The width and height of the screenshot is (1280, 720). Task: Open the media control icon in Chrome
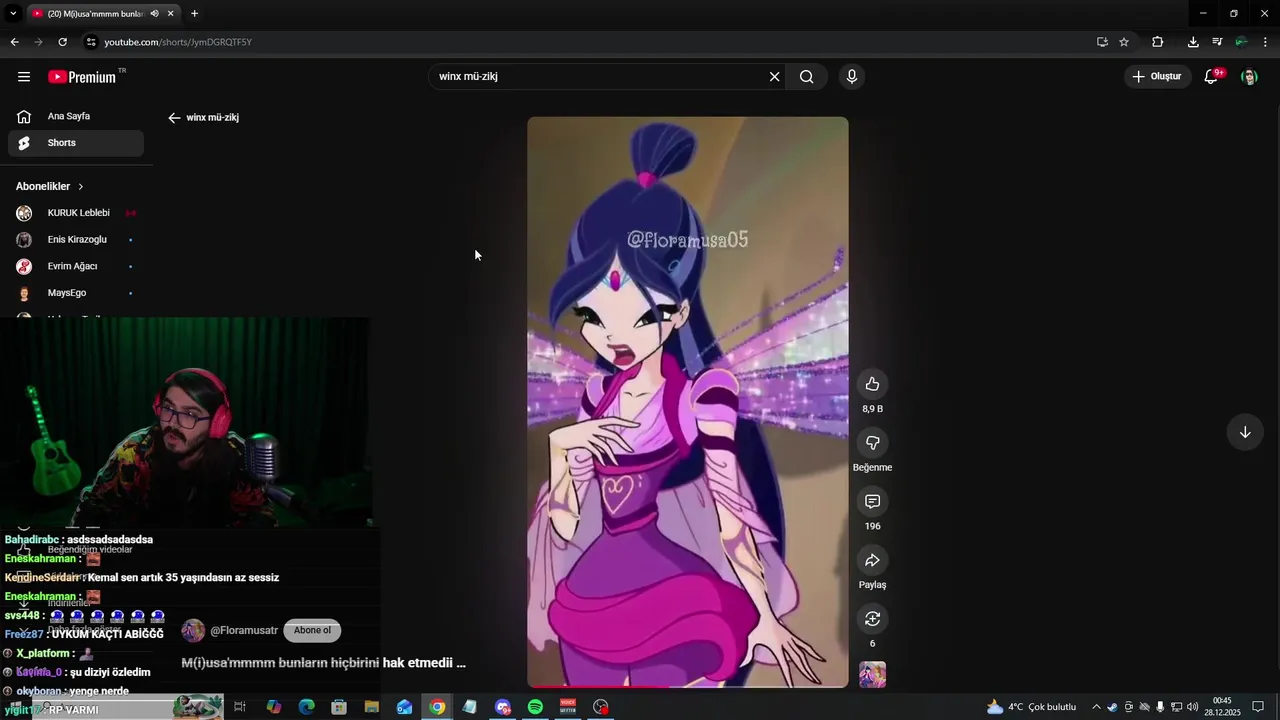pos(1217,42)
